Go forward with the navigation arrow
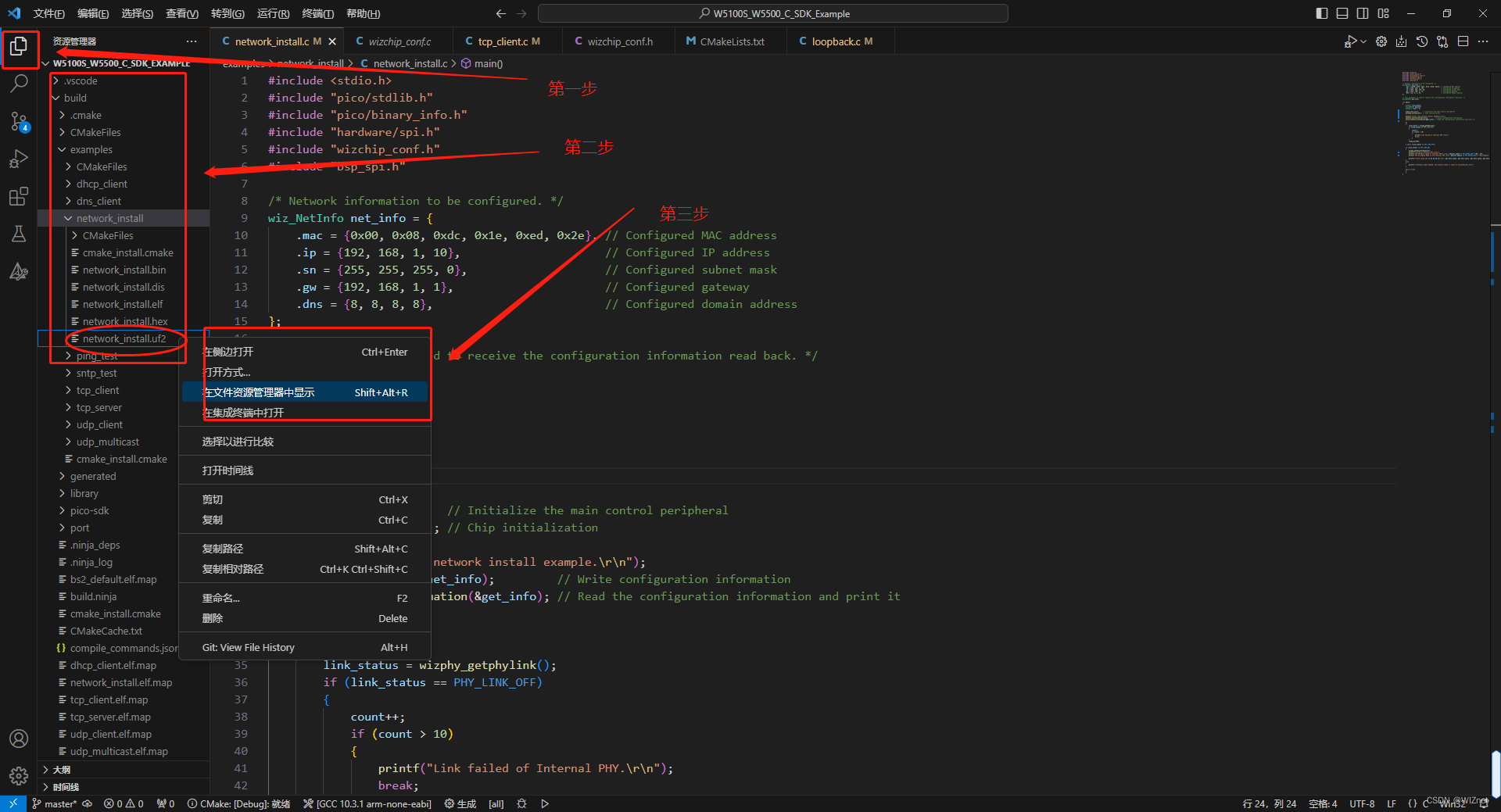Viewport: 1501px width, 812px height. (x=521, y=13)
